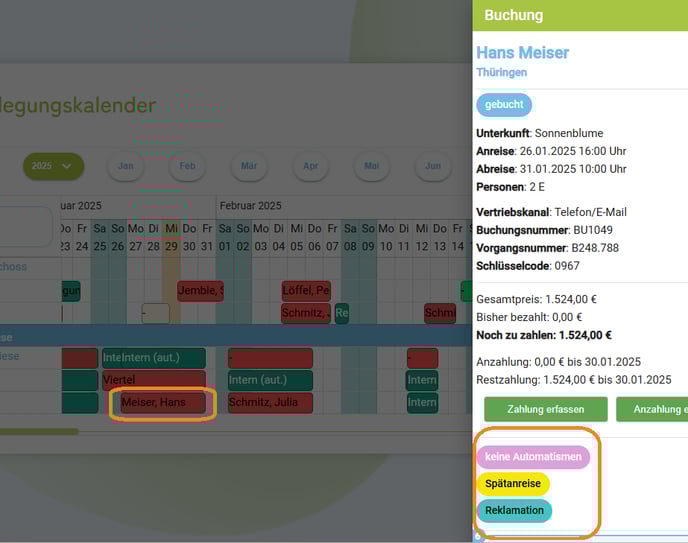
Task: Select the Feb month tab
Action: tap(187, 166)
